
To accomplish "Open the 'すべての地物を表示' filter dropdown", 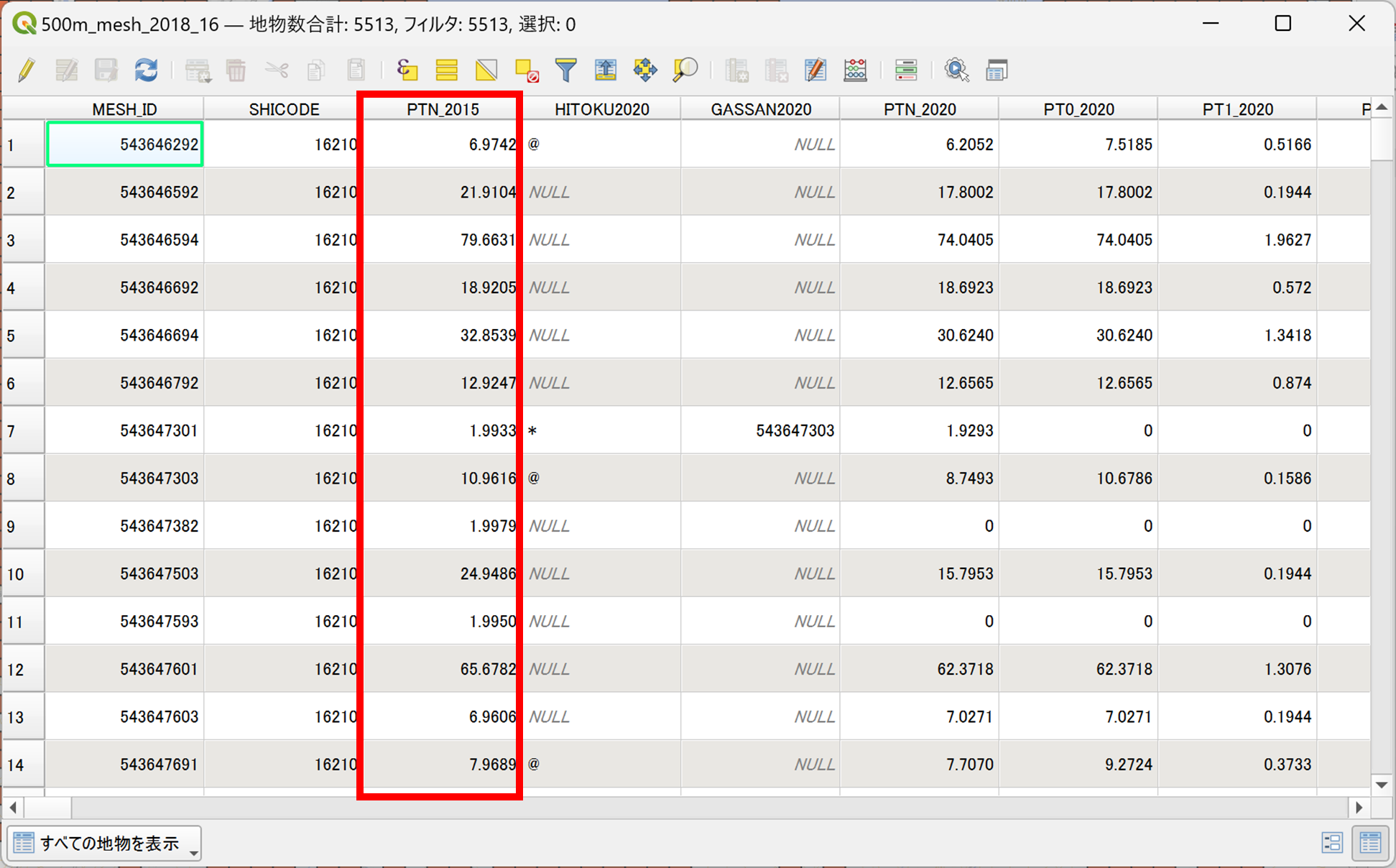I will pyautogui.click(x=104, y=844).
